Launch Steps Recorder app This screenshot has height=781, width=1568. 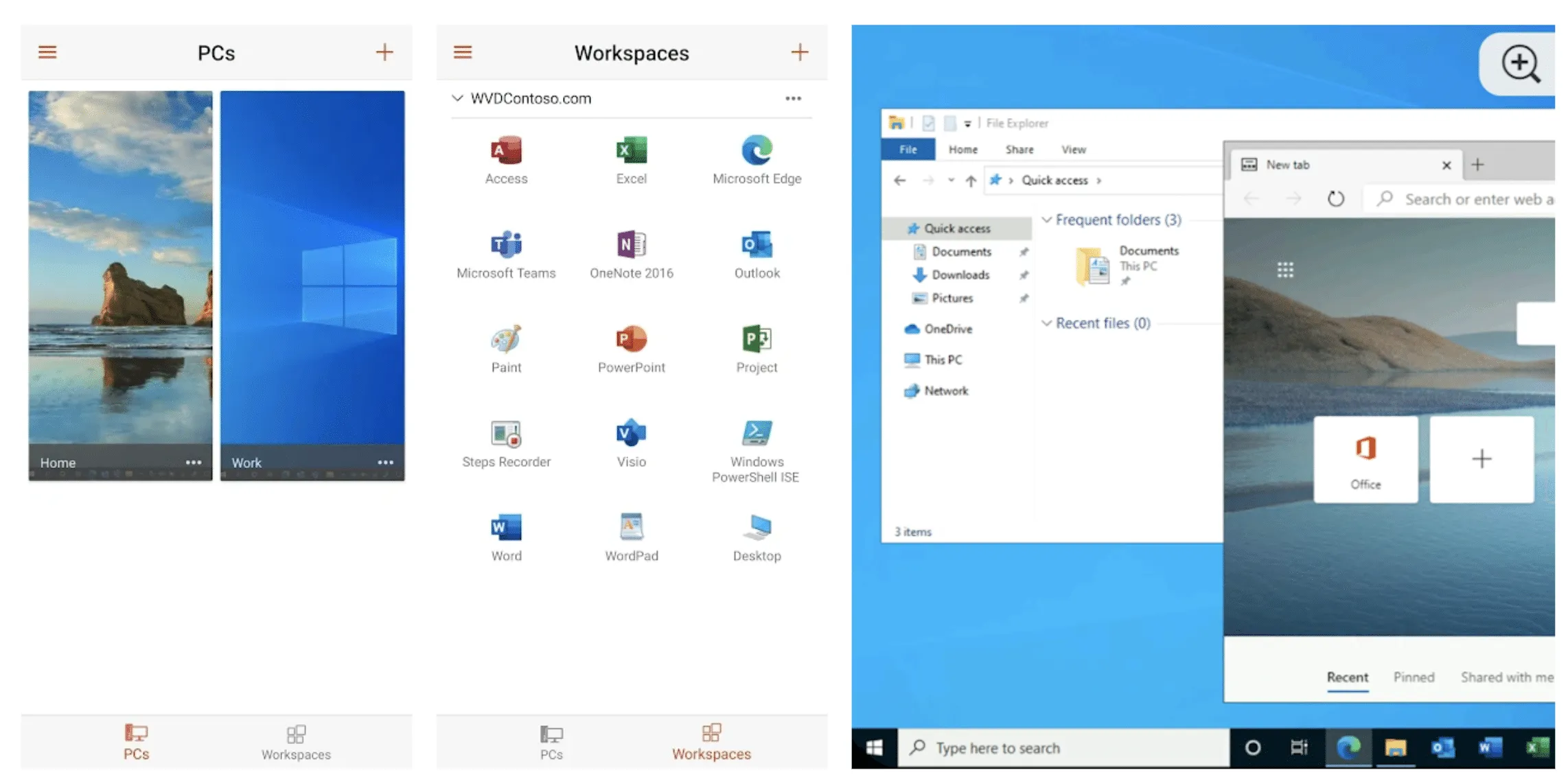pos(506,443)
